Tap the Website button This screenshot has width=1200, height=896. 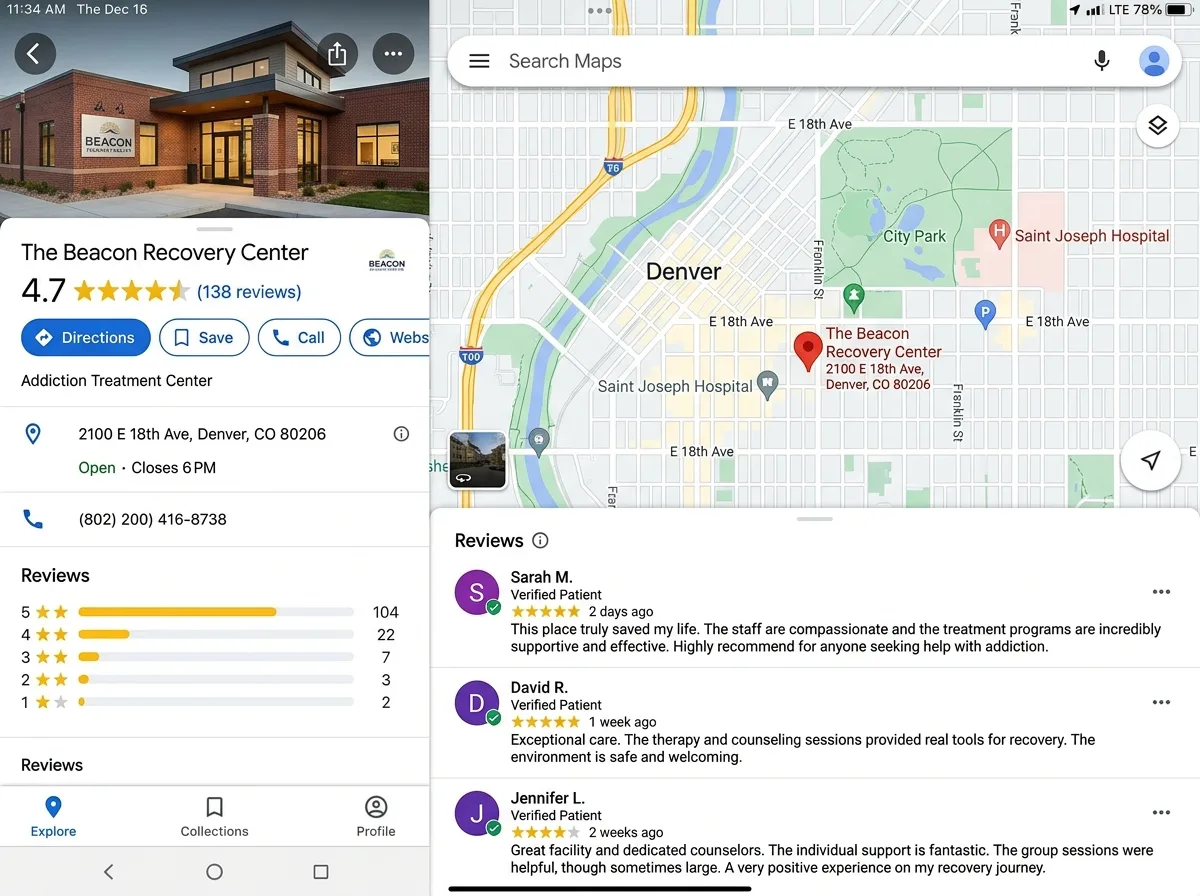coord(390,338)
